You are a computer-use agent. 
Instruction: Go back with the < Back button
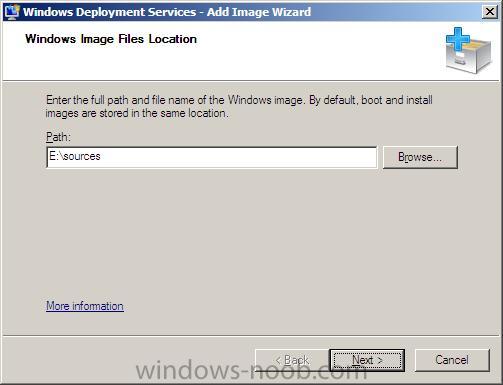pyautogui.click(x=292, y=360)
